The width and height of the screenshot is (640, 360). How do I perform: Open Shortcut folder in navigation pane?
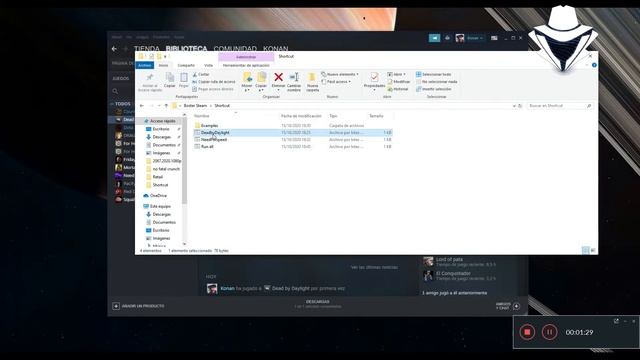point(160,185)
